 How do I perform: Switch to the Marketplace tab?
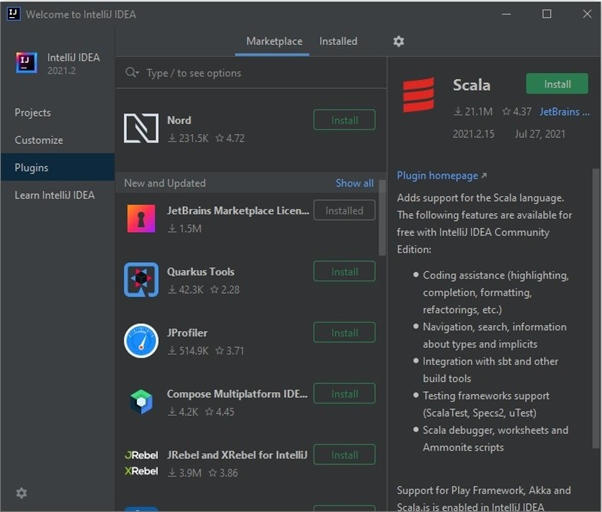(x=274, y=41)
